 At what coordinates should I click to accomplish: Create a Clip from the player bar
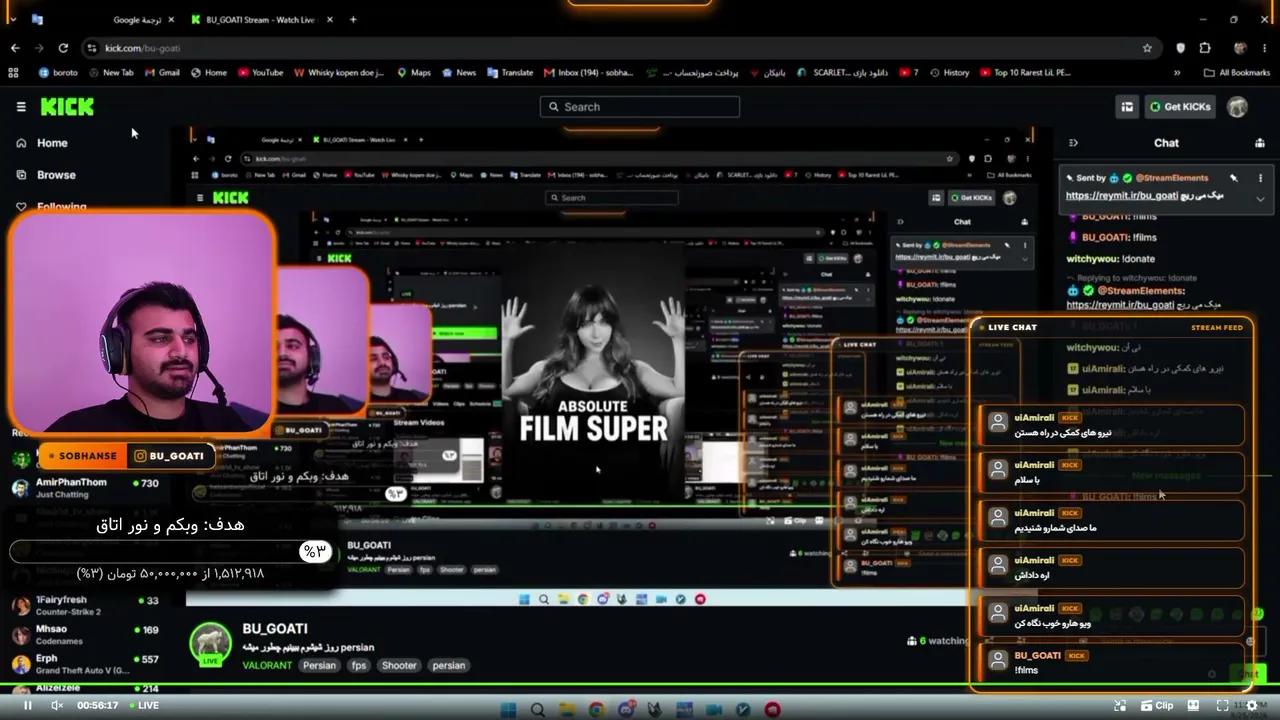[1157, 705]
